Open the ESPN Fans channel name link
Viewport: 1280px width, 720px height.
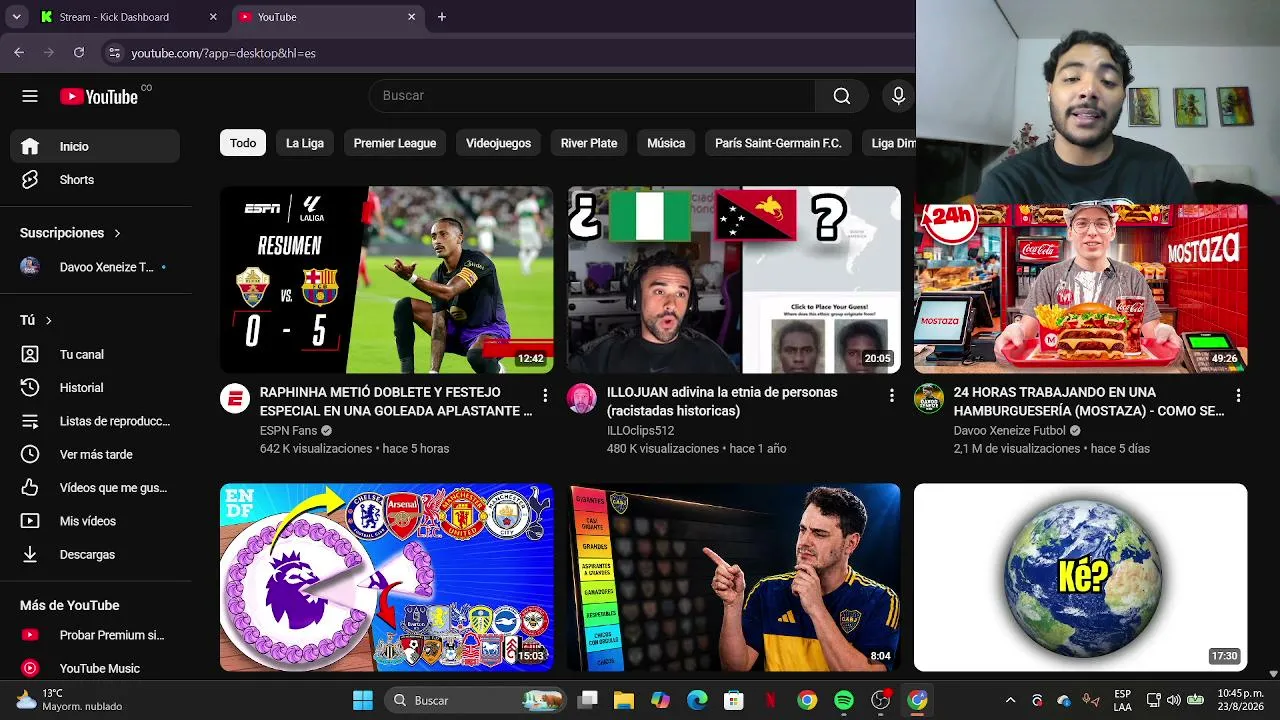pyautogui.click(x=288, y=431)
